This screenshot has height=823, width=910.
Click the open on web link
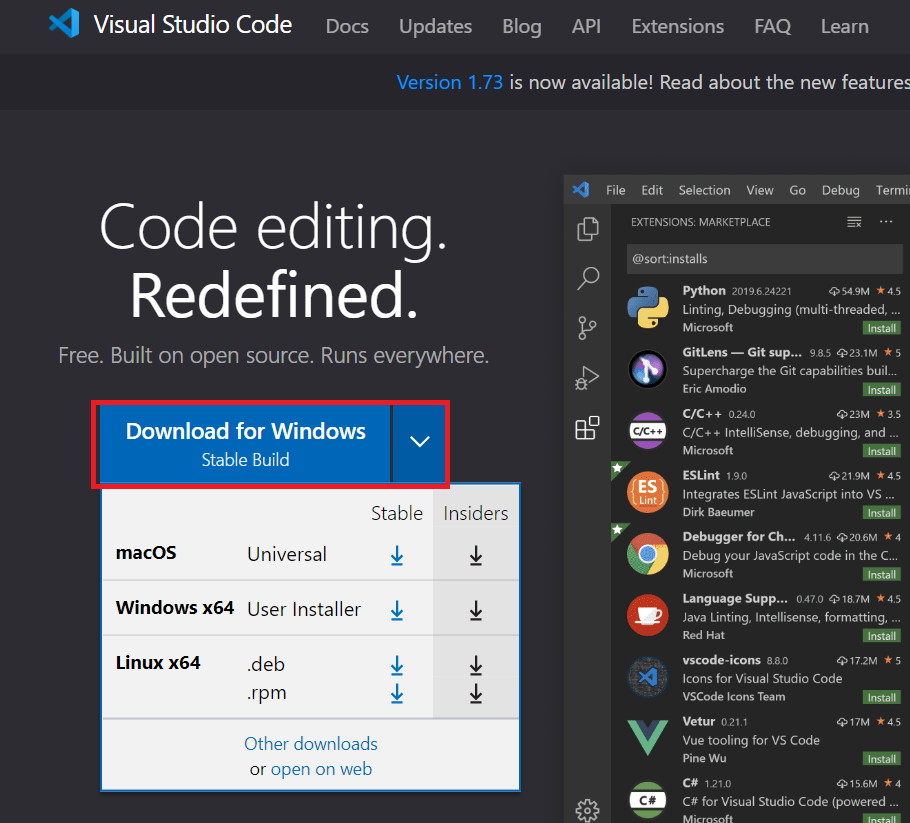pyautogui.click(x=321, y=769)
